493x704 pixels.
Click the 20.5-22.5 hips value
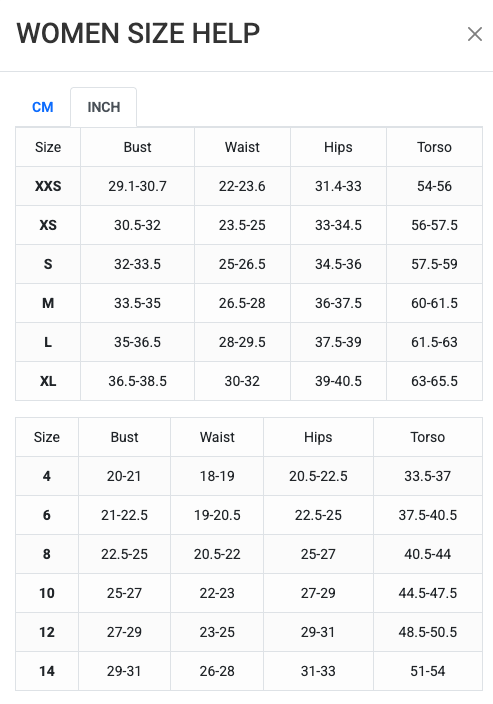318,476
